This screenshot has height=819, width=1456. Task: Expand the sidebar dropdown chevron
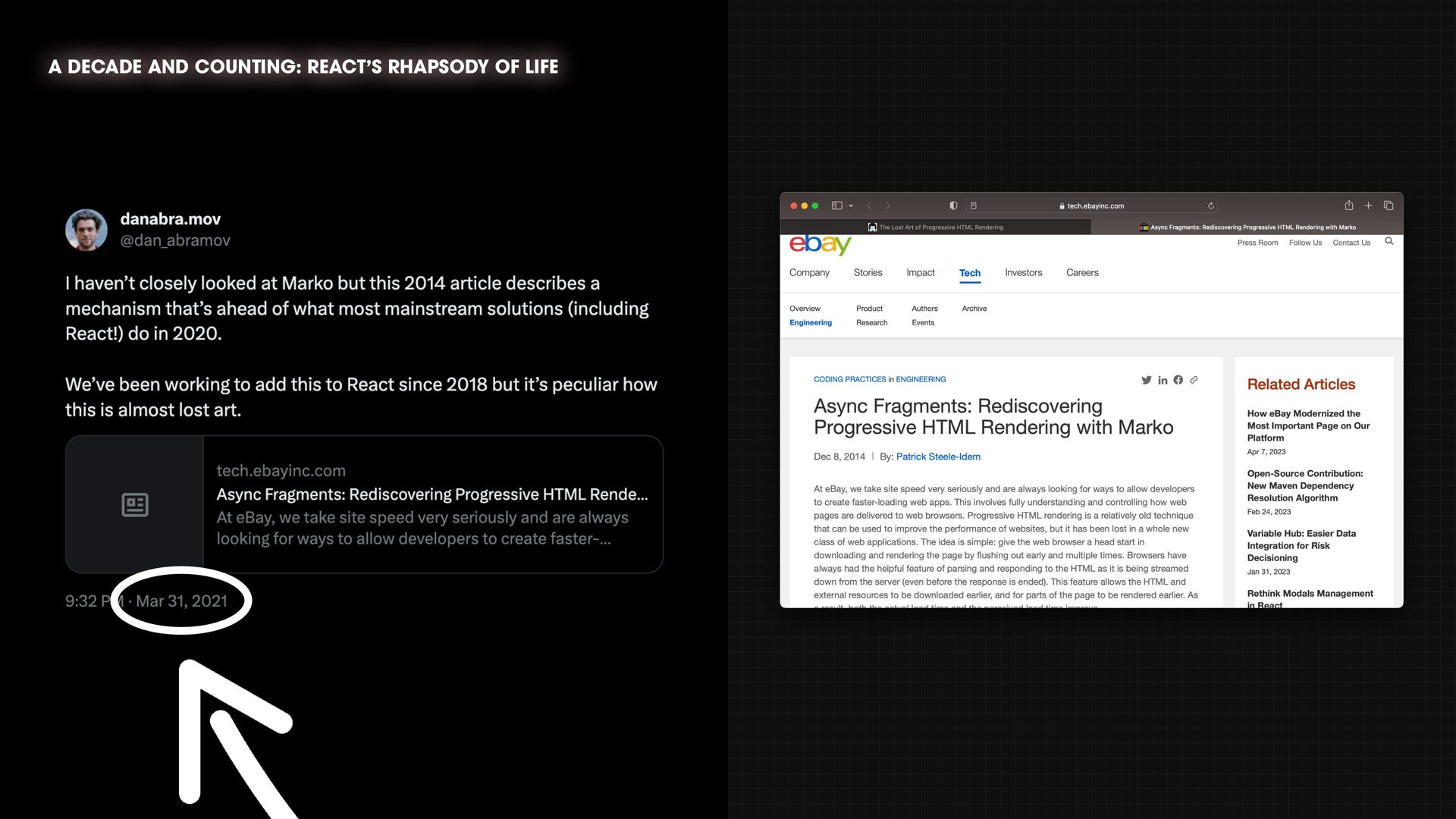[x=851, y=206]
